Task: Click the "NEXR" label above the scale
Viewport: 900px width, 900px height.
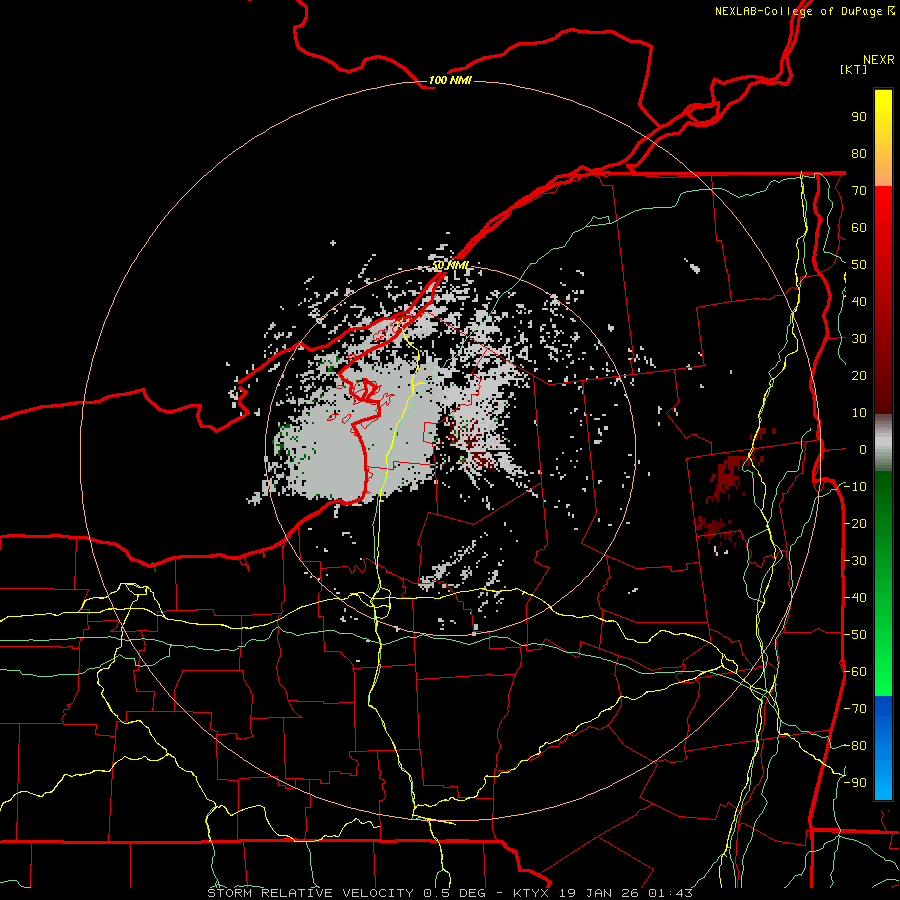Action: 878,60
